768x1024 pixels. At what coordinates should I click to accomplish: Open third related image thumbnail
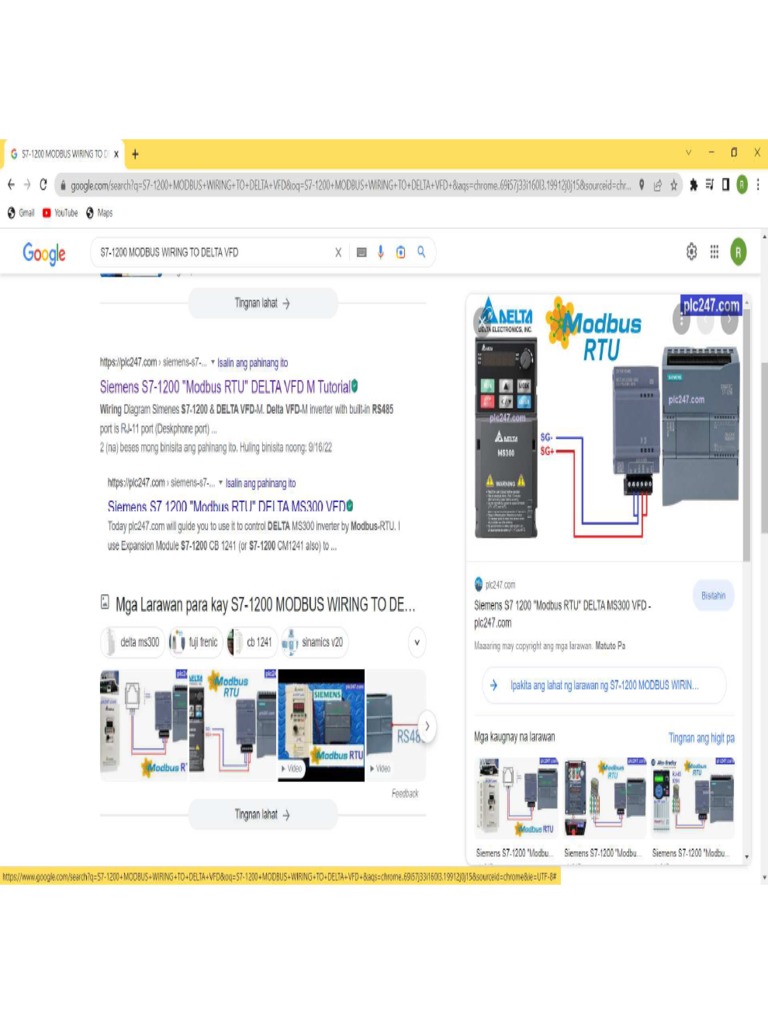[x=692, y=797]
